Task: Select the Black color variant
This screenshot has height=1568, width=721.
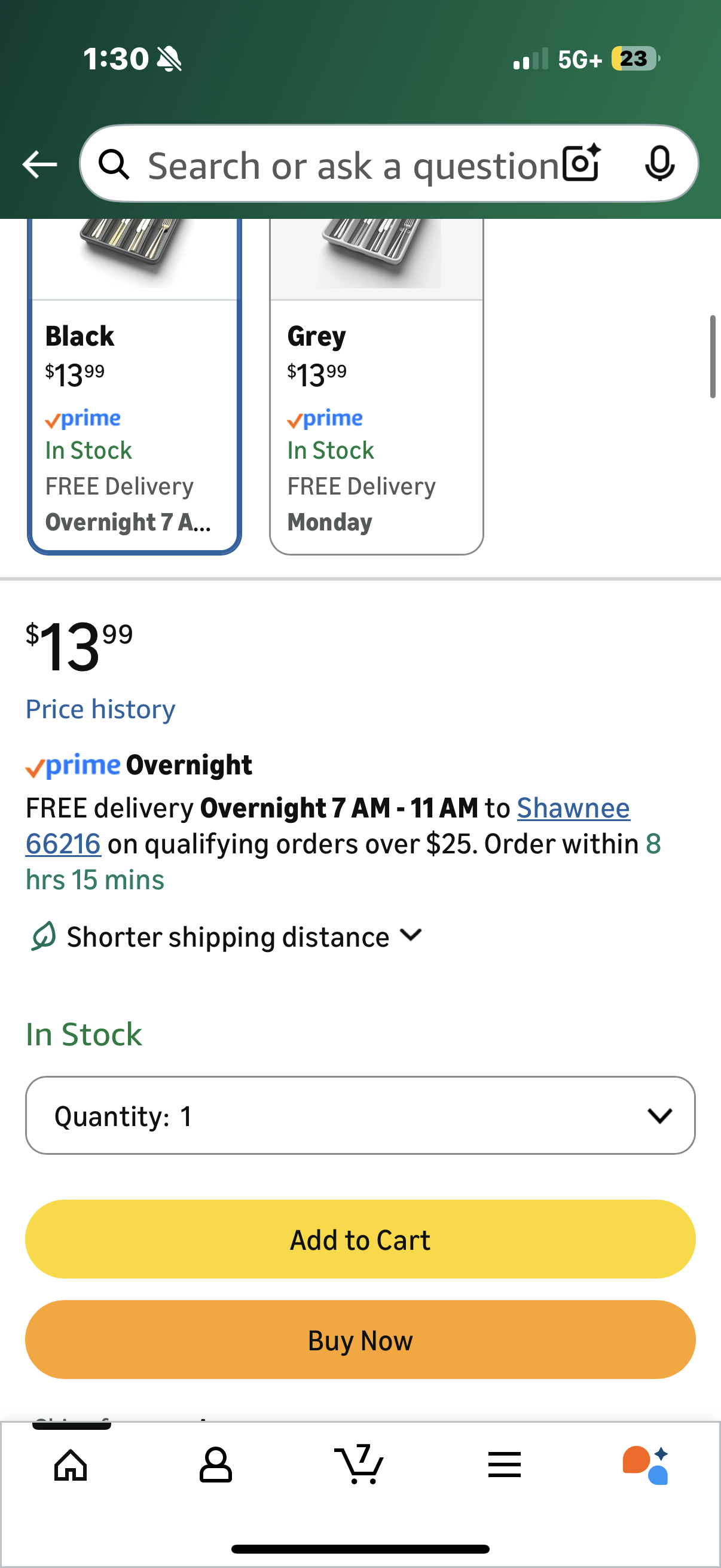Action: point(135,396)
